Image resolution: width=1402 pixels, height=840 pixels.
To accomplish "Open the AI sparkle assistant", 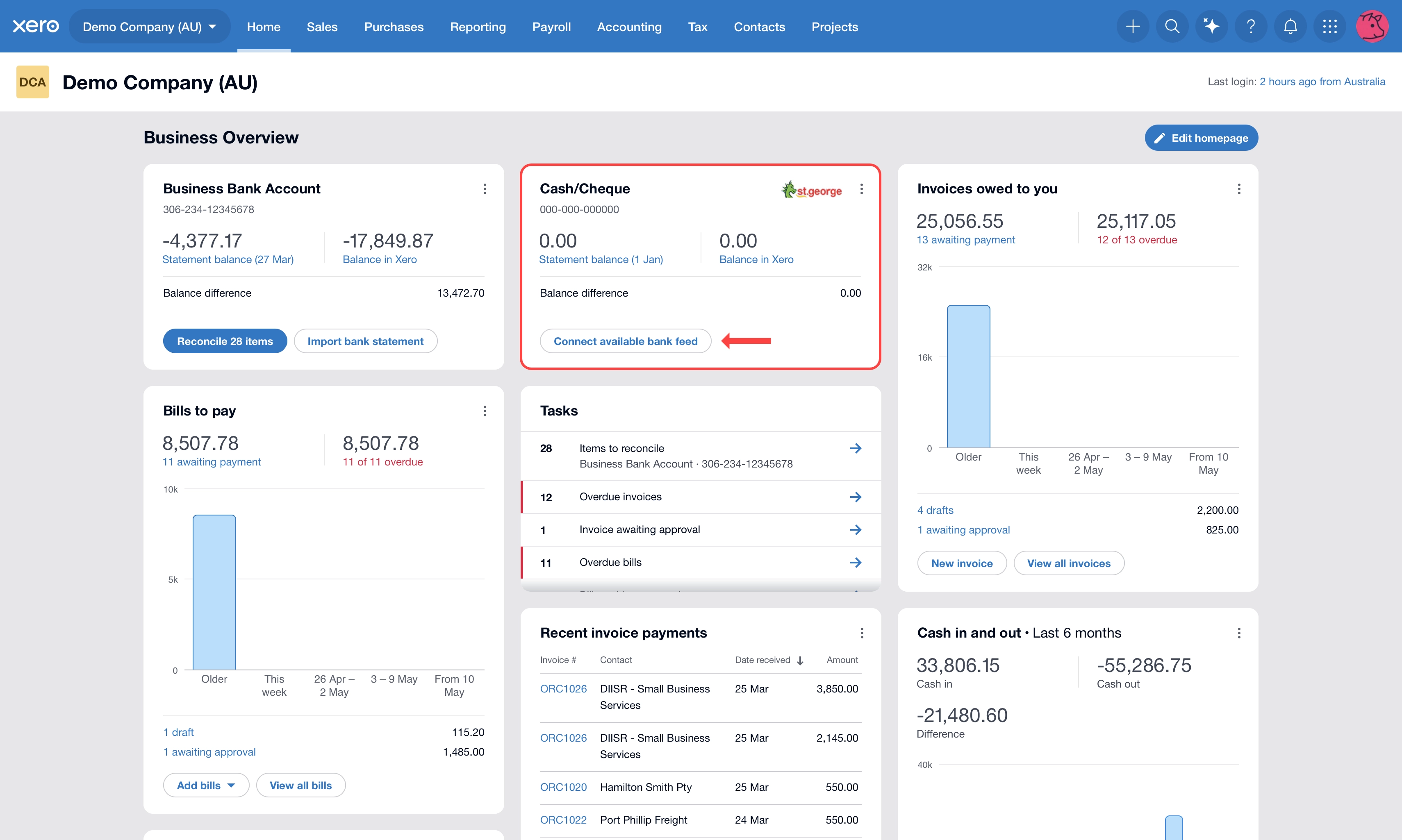I will [x=1211, y=27].
